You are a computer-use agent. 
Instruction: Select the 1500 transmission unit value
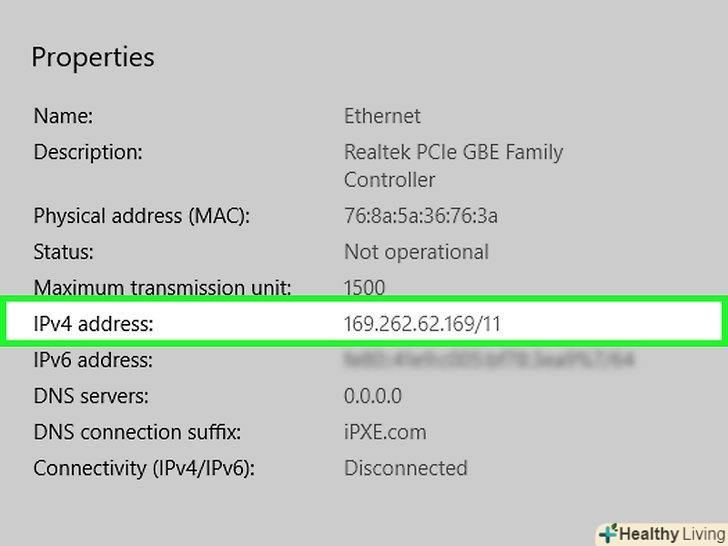click(364, 288)
